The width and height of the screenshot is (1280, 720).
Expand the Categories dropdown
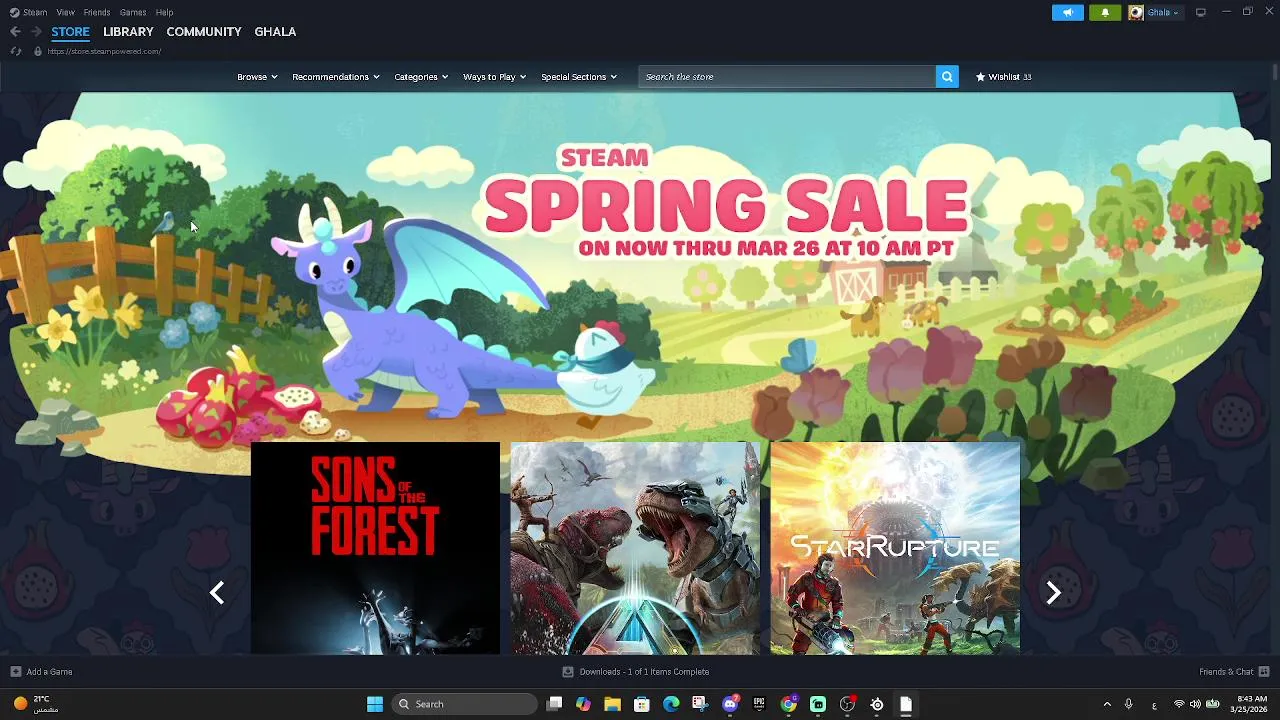point(421,77)
